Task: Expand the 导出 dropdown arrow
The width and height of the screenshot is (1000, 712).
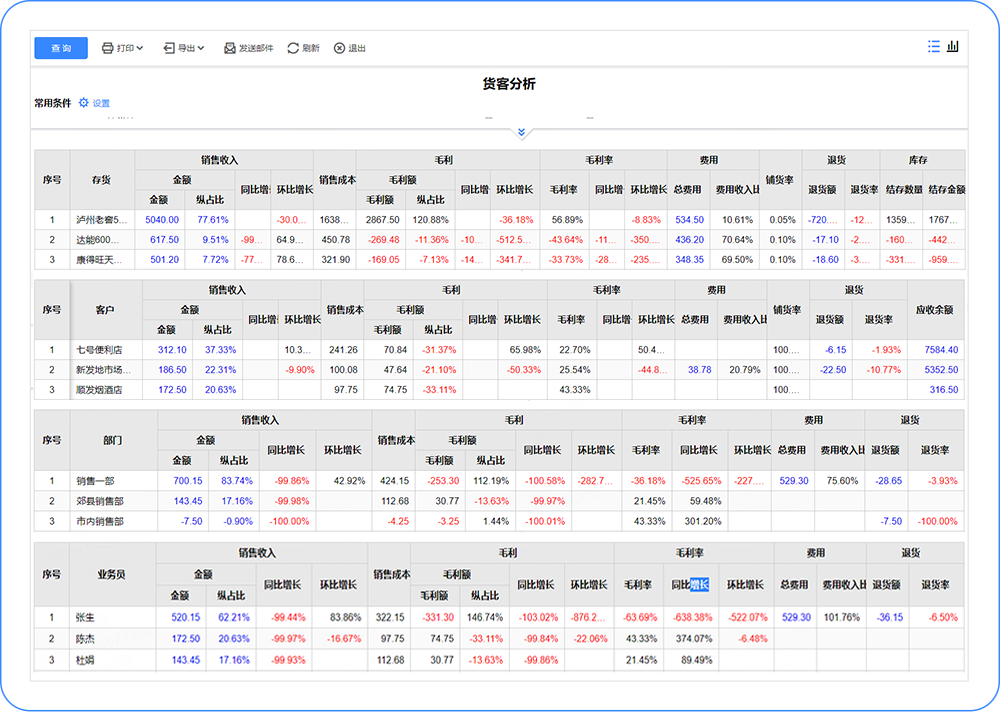Action: tap(201, 48)
